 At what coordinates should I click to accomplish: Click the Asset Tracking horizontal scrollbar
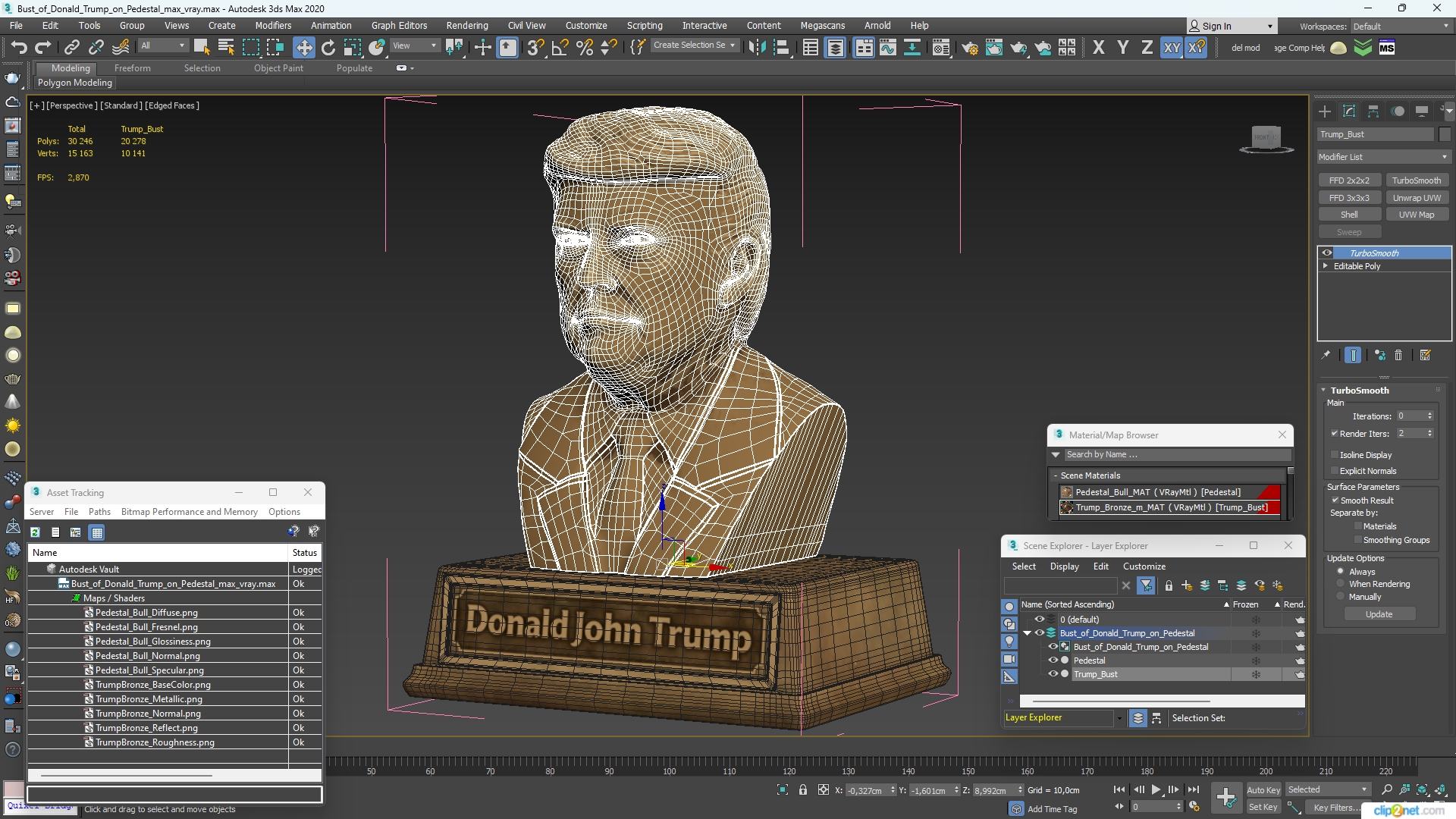click(x=127, y=776)
